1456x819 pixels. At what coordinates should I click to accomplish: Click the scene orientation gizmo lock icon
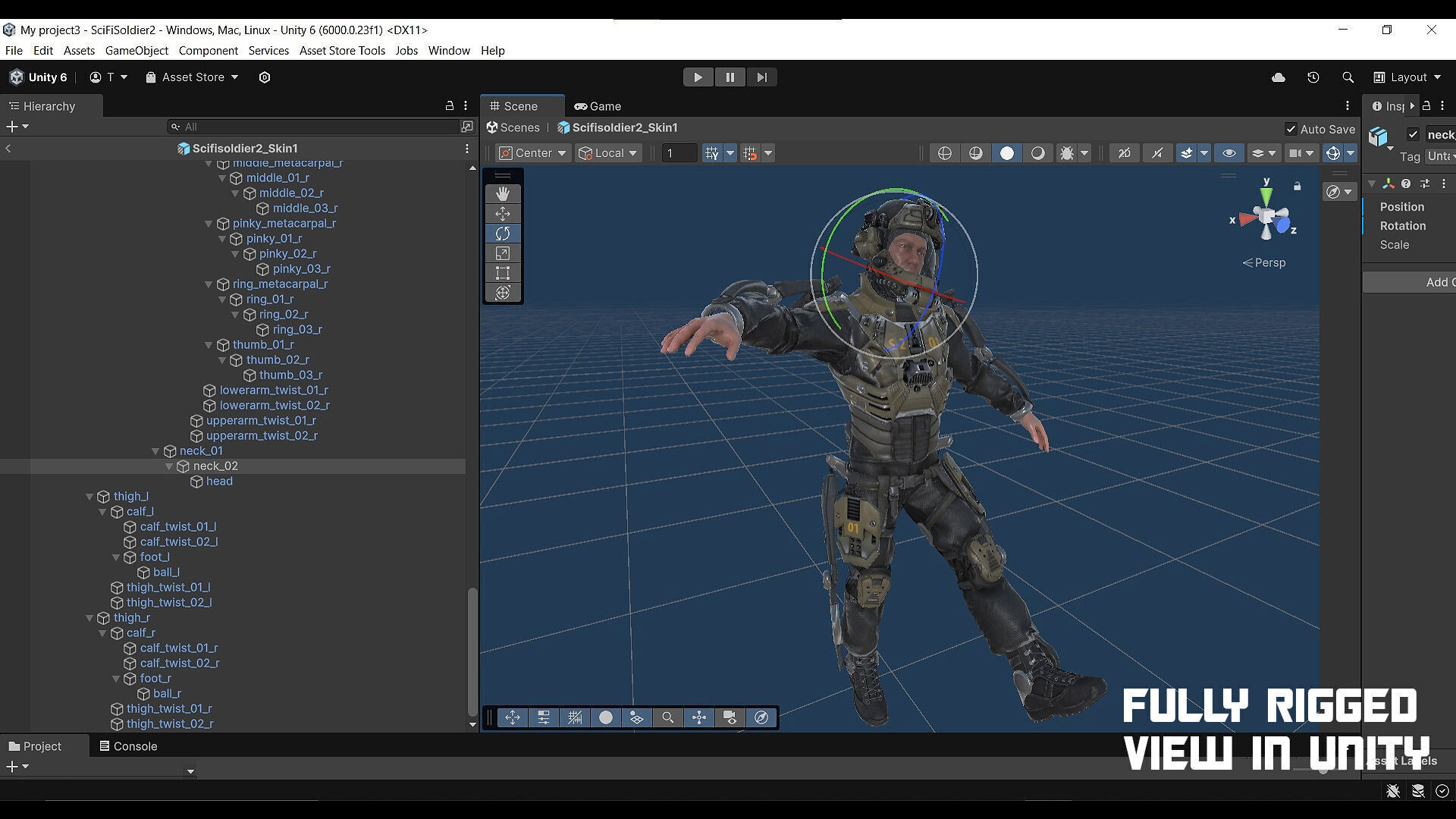click(x=1298, y=187)
